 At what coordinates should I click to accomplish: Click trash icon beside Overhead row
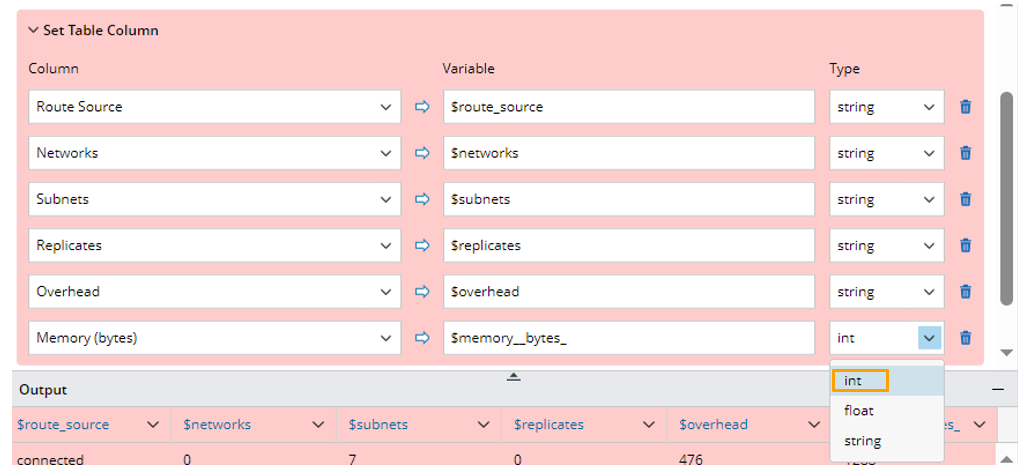tap(965, 292)
